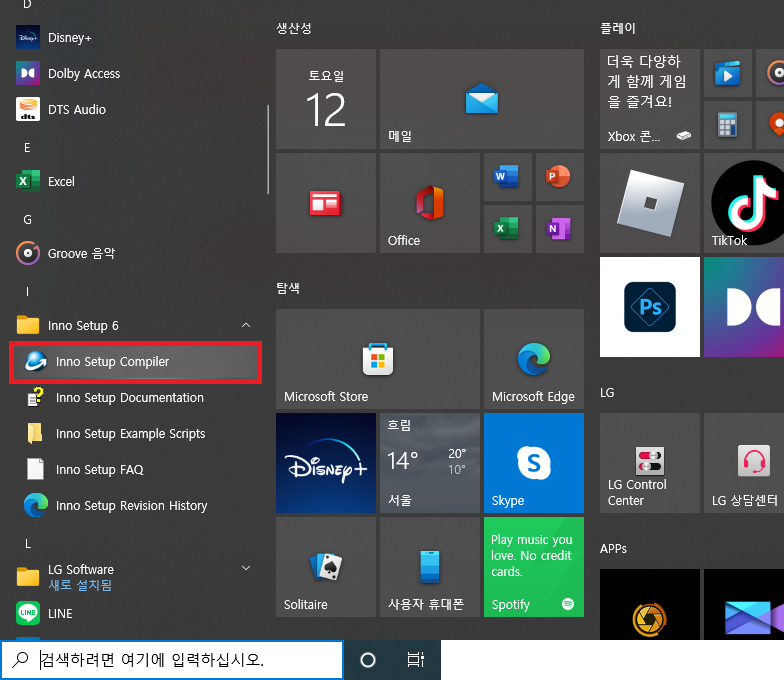Open the Microsoft Store tile
Viewport: 784px width, 680px height.
pos(378,359)
